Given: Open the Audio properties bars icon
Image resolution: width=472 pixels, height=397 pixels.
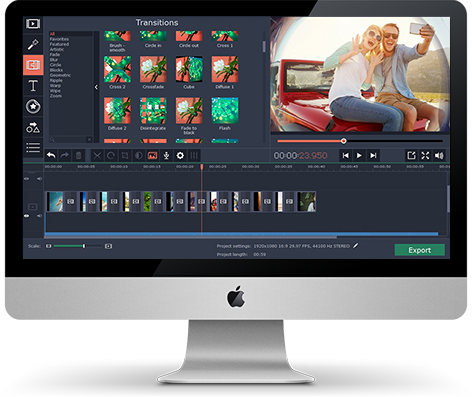Looking at the screenshot, I should [x=194, y=155].
